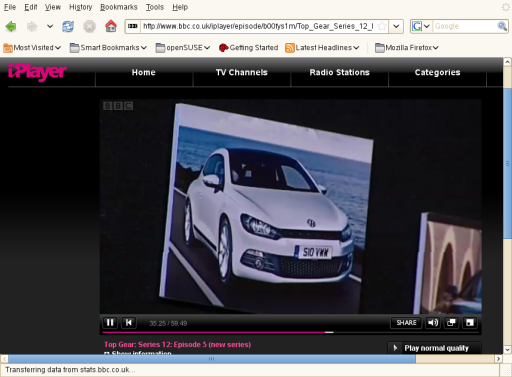Click the stop loading button
This screenshot has width=512, height=377.
(x=89, y=26)
